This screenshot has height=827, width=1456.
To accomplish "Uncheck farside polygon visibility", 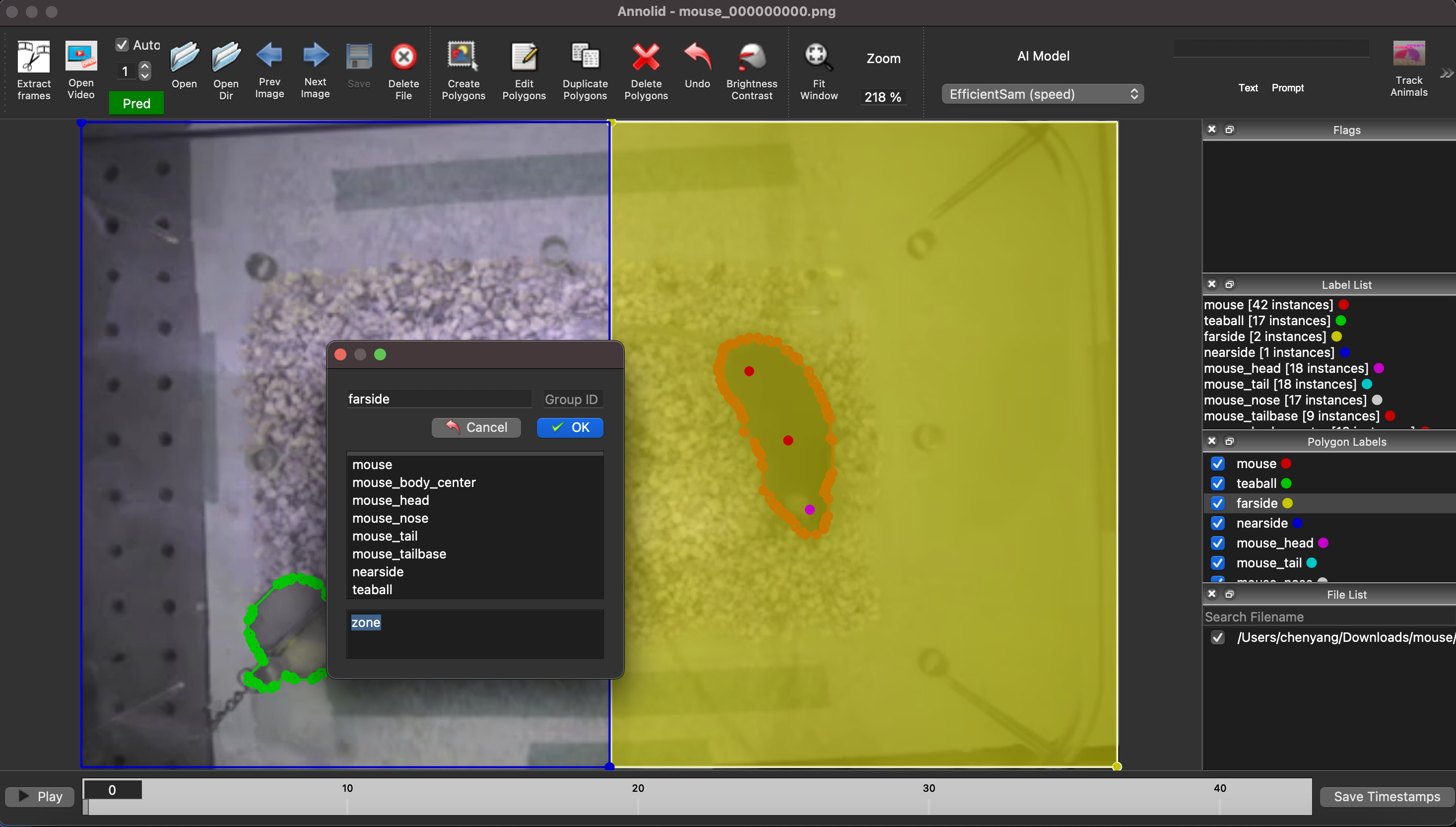I will (x=1217, y=503).
